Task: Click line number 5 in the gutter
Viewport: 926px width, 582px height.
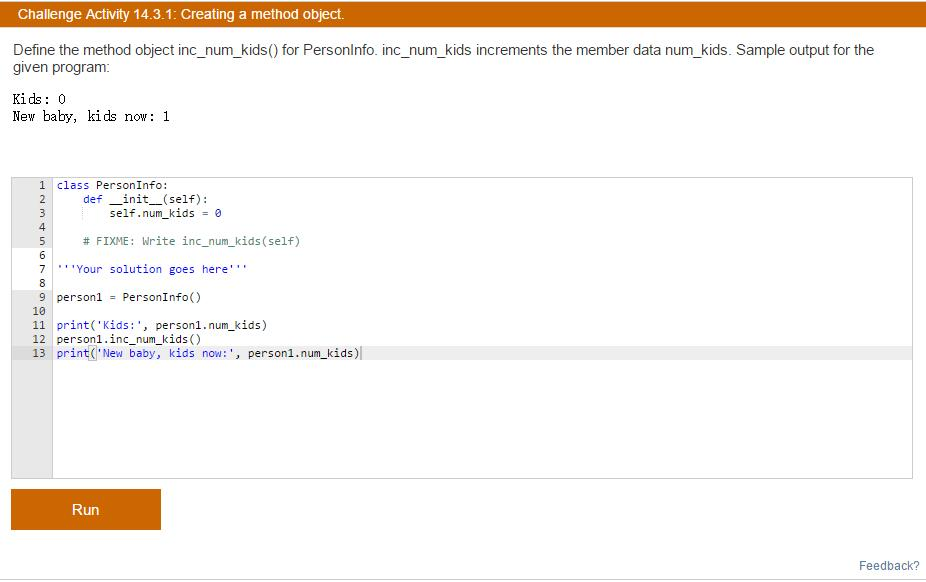Action: click(42, 241)
